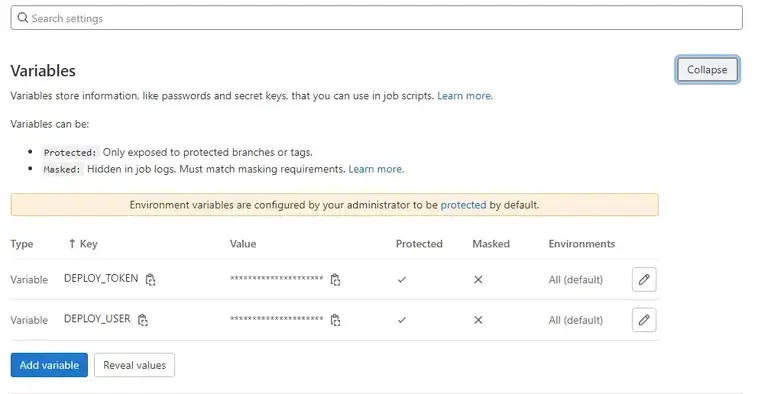Select the DEPLOY_TOKEN key text
This screenshot has width=768, height=394.
[x=101, y=278]
